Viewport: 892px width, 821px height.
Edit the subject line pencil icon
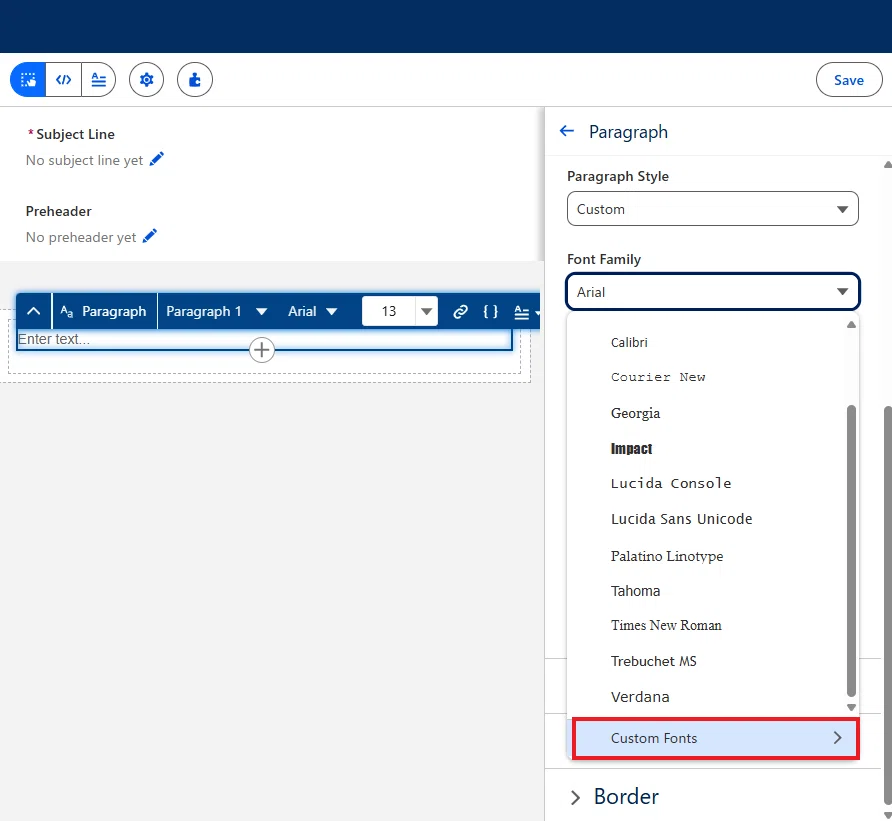point(156,159)
